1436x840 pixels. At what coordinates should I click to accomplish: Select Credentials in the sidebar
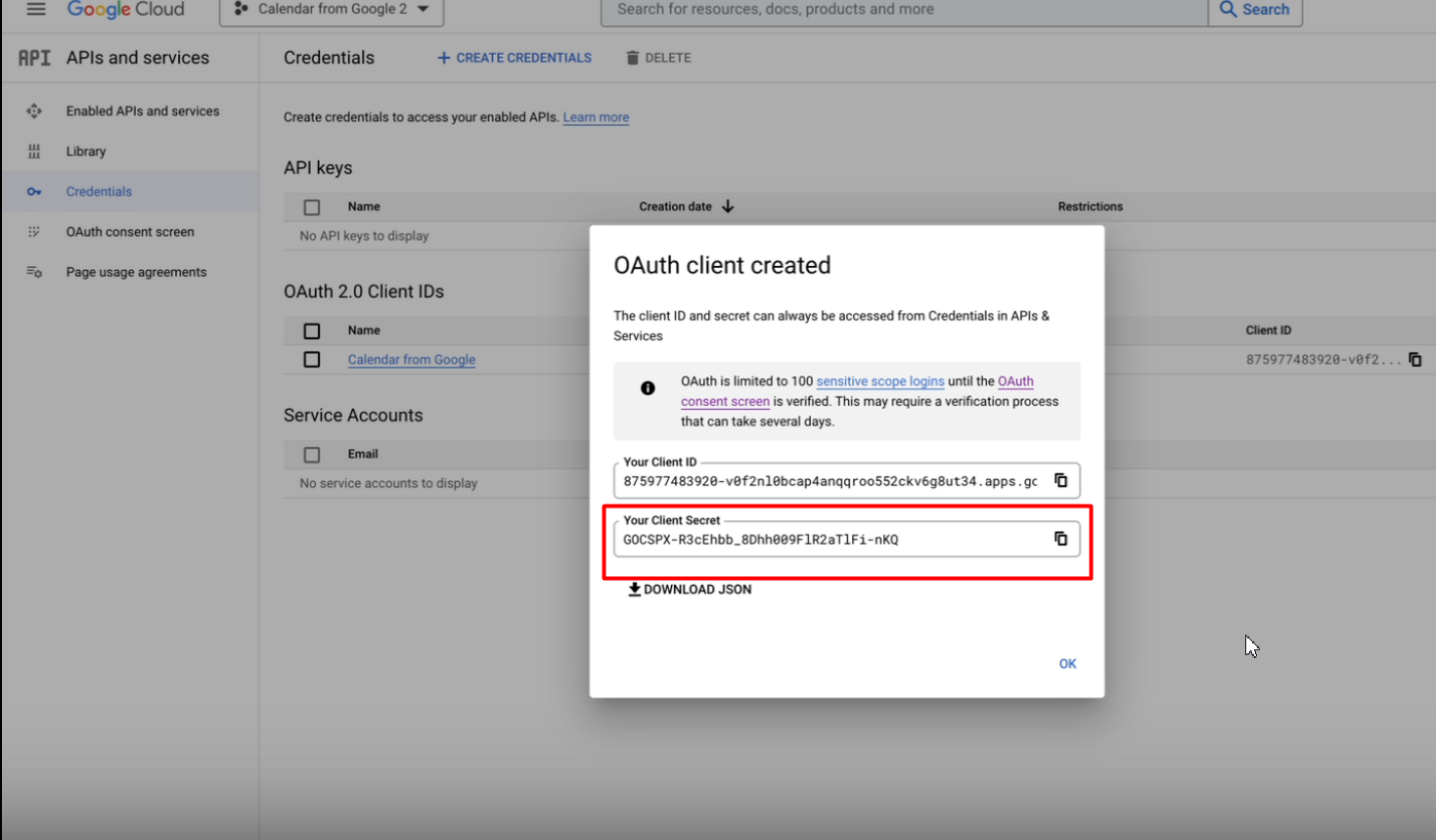point(99,192)
